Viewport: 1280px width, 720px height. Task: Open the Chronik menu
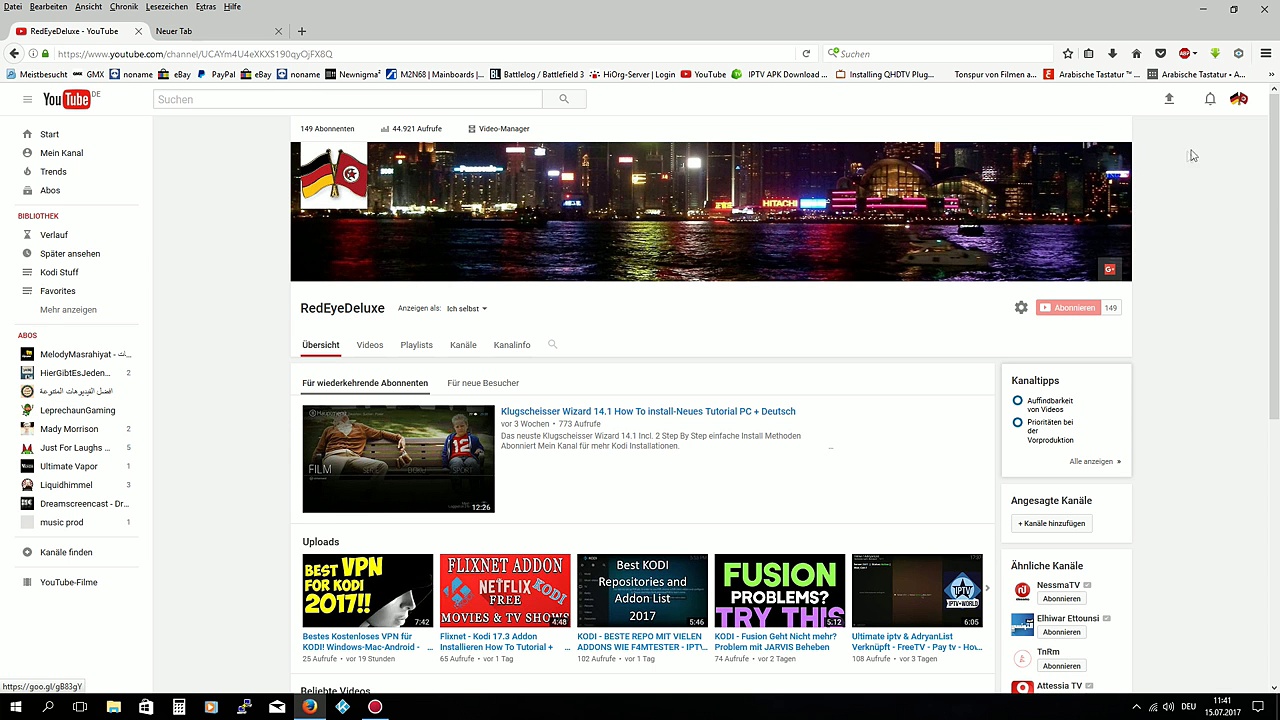pos(124,7)
